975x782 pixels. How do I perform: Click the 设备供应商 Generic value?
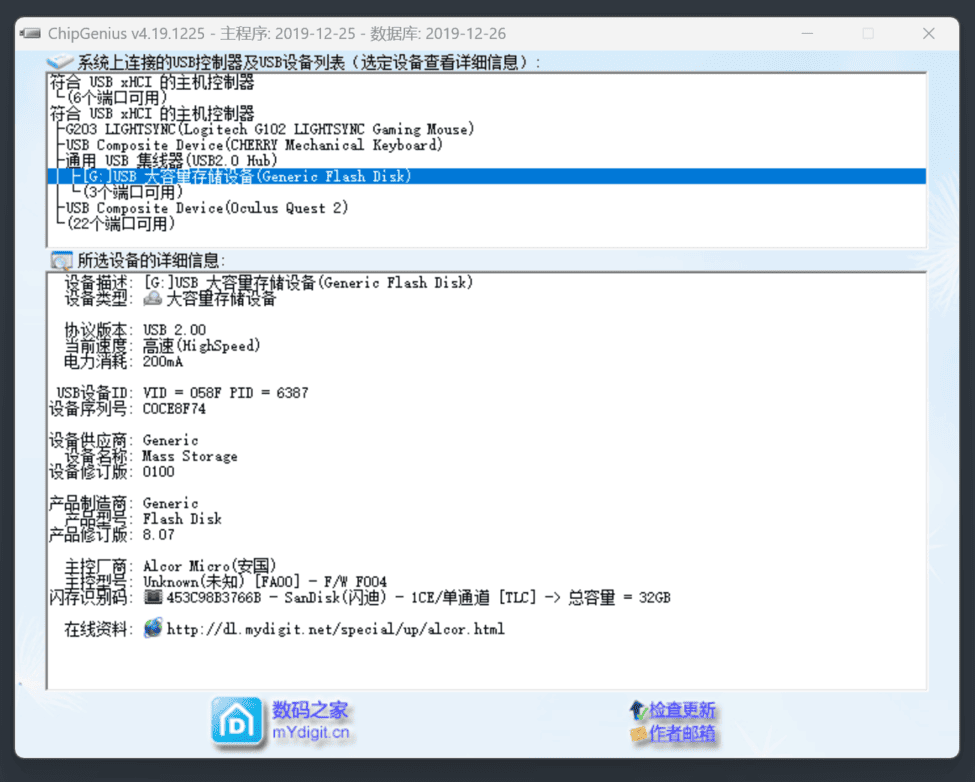pyautogui.click(x=170, y=440)
